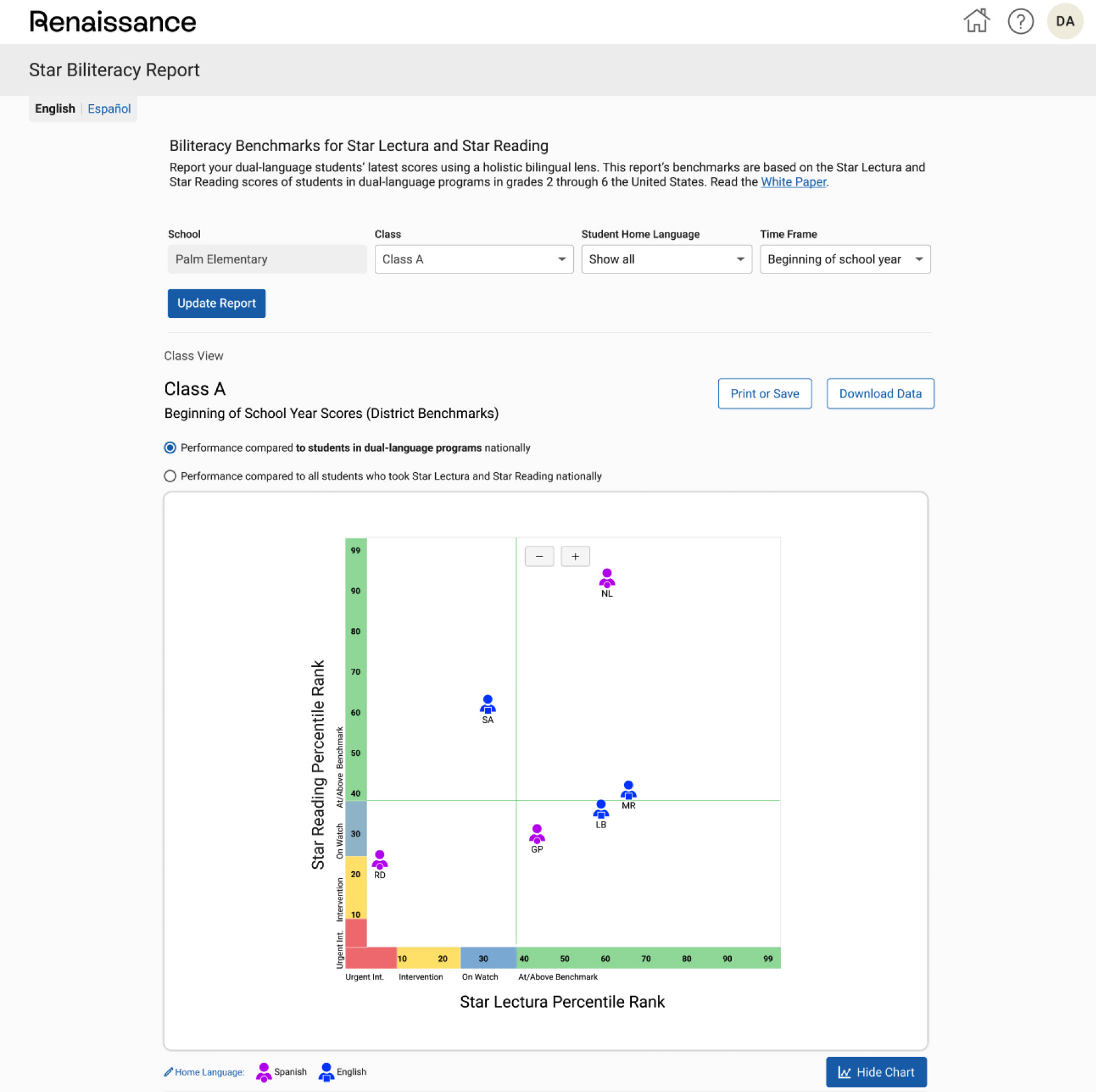Click the Home icon in header
This screenshot has width=1096, height=1092.
976,21
